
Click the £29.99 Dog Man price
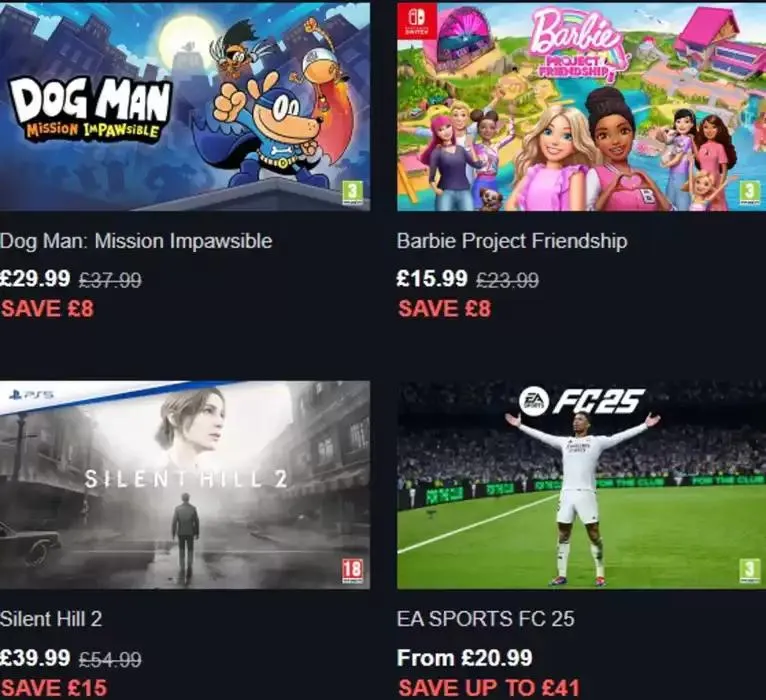(x=35, y=278)
